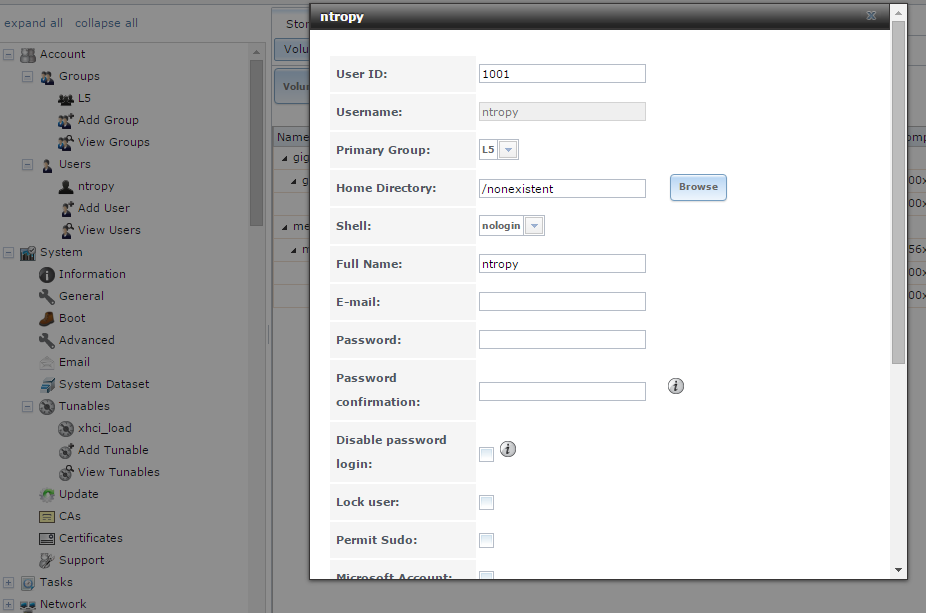Click the E-mail input field
This screenshot has width=926, height=613.
[x=562, y=302]
